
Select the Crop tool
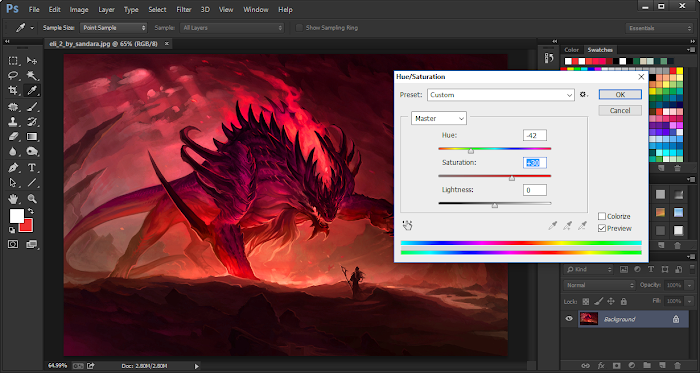click(x=13, y=90)
